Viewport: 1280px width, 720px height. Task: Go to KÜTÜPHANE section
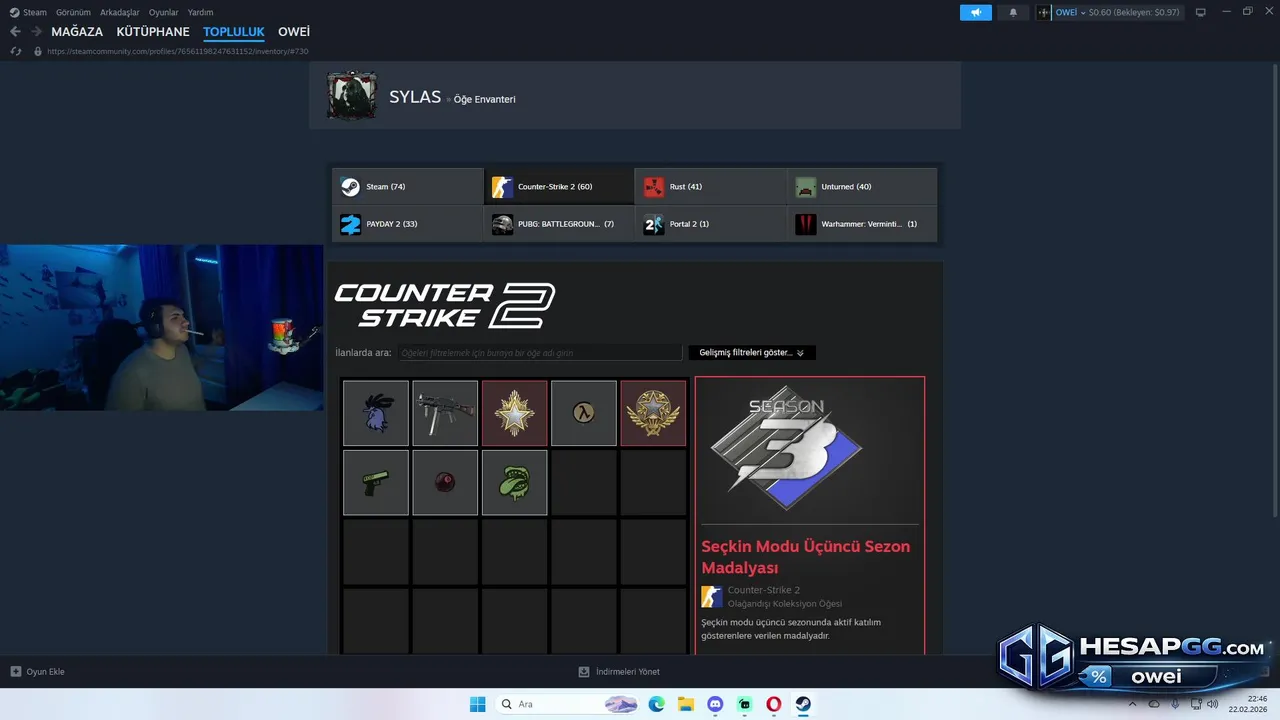pyautogui.click(x=153, y=32)
